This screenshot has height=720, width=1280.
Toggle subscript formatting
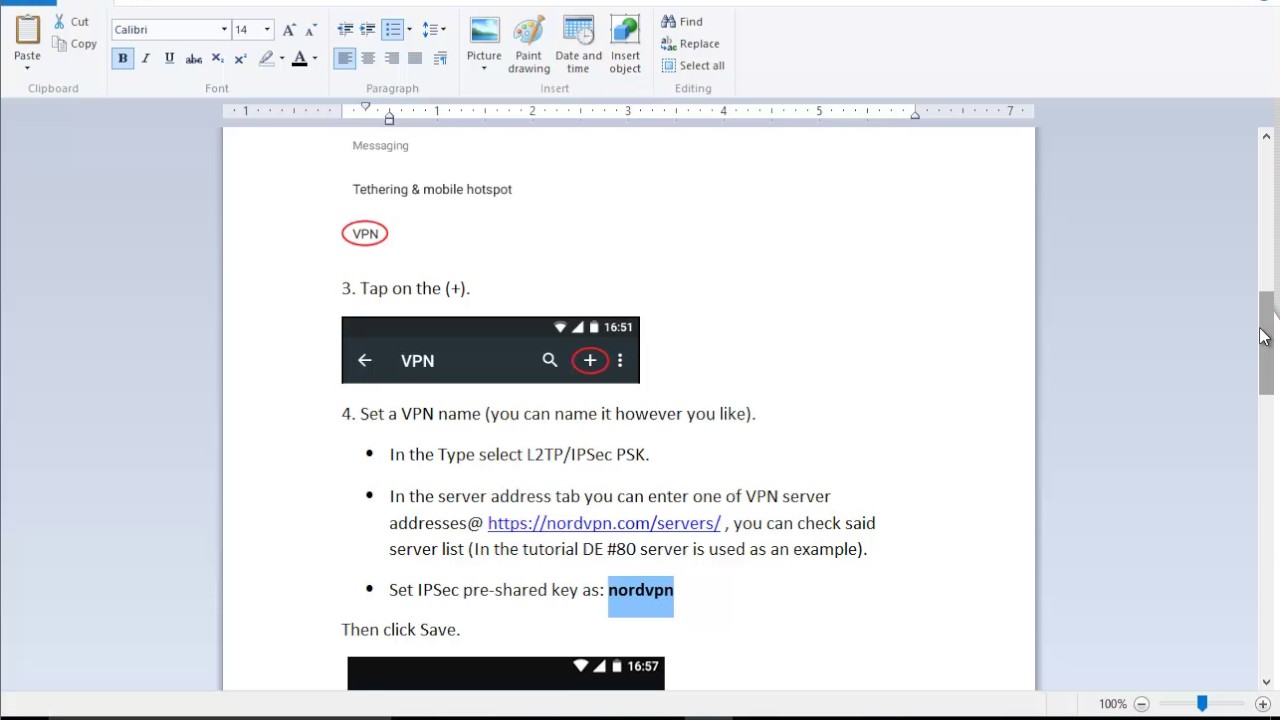[x=217, y=59]
